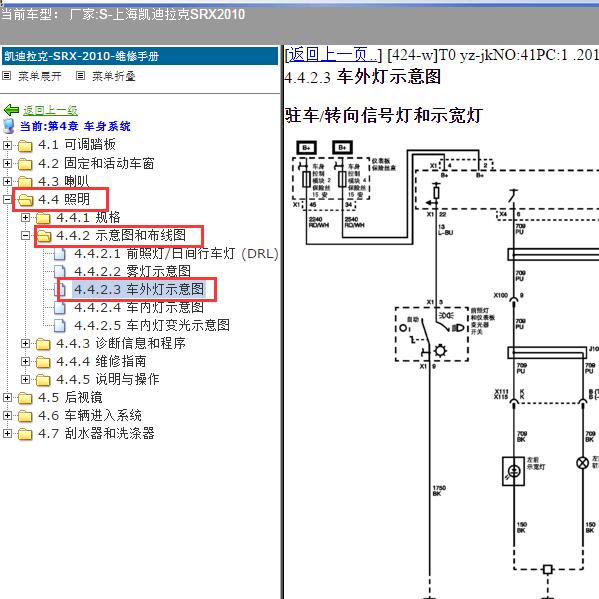
Task: Click open folder icon of 4.4 照明
Action: pos(25,199)
